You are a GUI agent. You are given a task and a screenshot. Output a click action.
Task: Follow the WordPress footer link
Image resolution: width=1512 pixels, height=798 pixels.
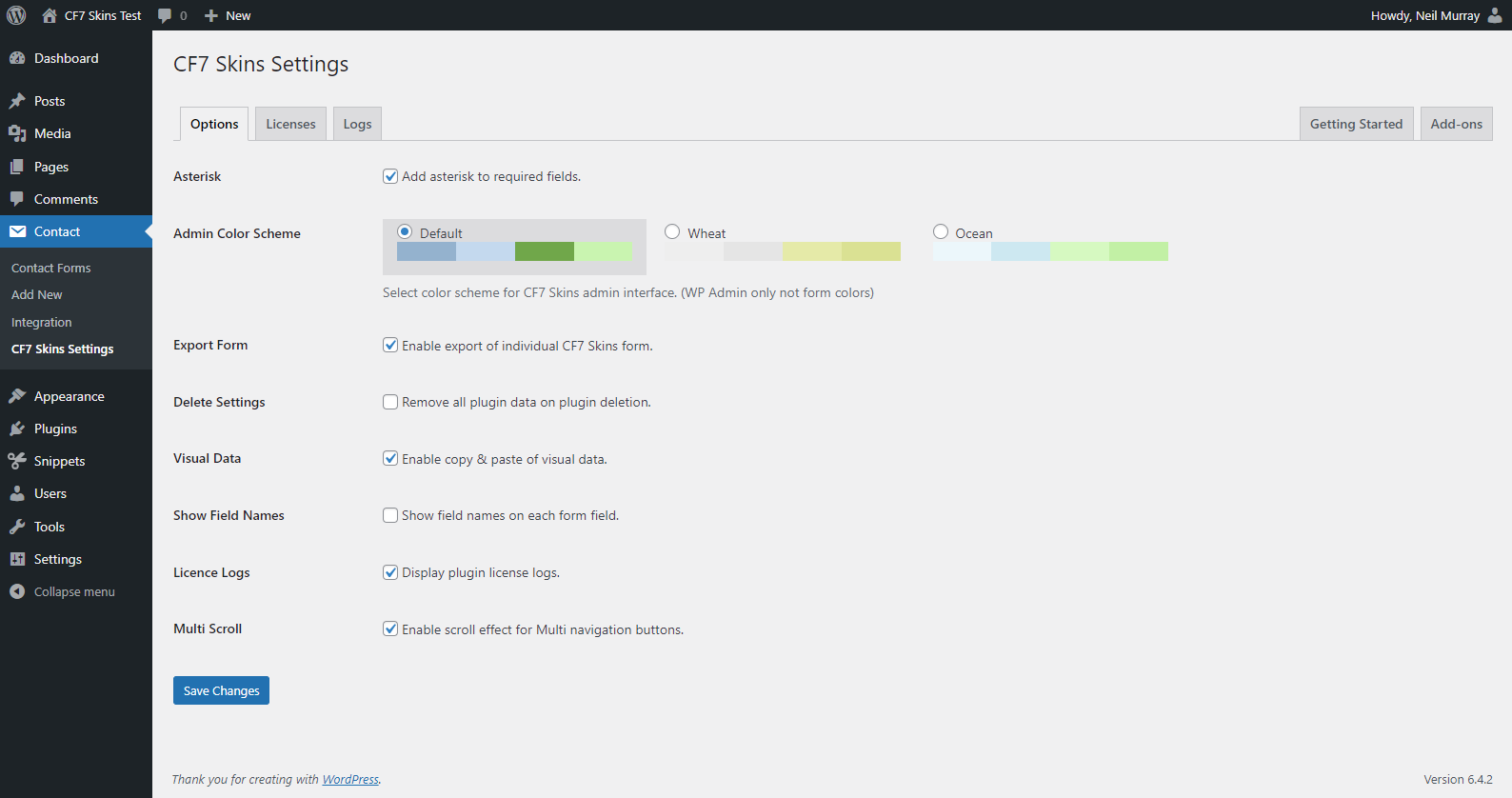[350, 779]
